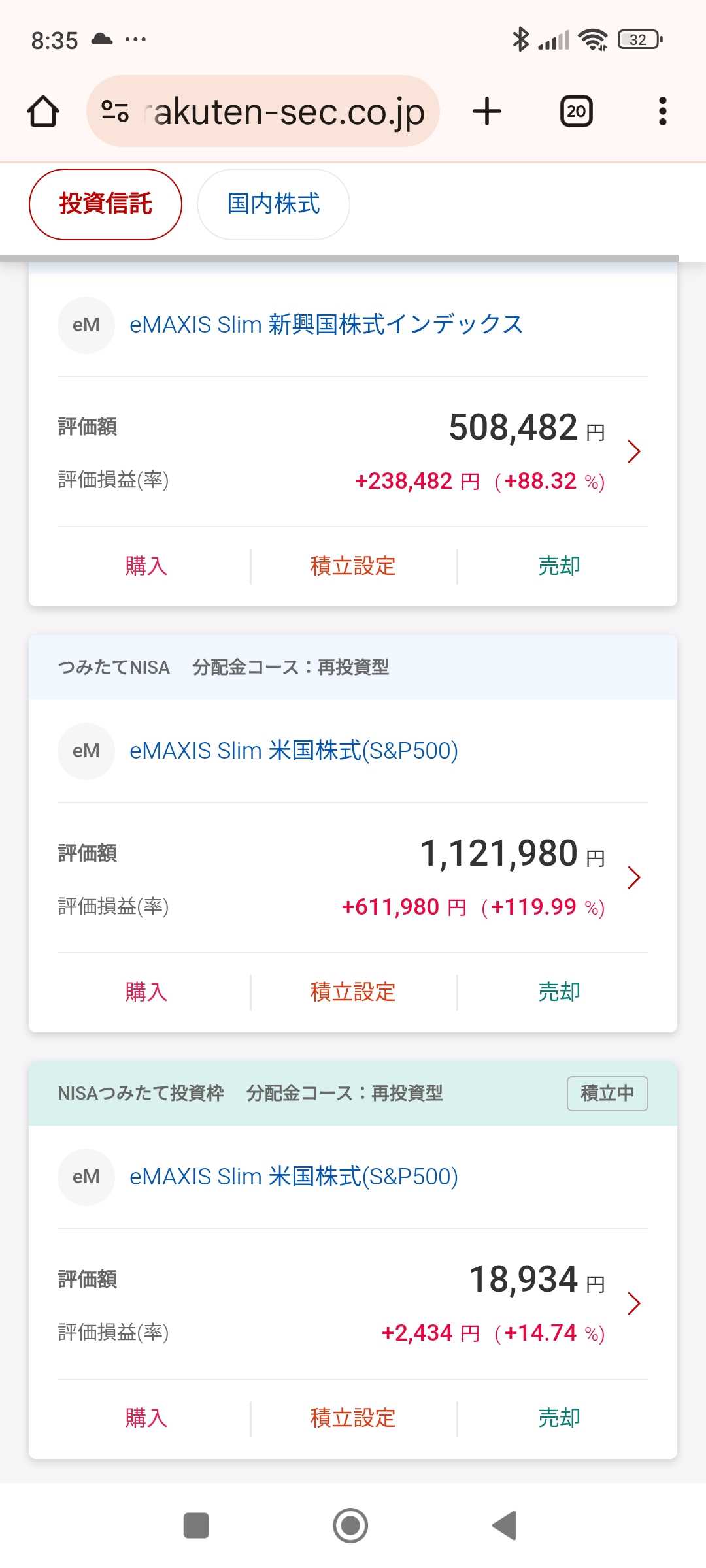The image size is (706, 1568).
Task: Tap the 積立中 status badge
Action: (x=607, y=1093)
